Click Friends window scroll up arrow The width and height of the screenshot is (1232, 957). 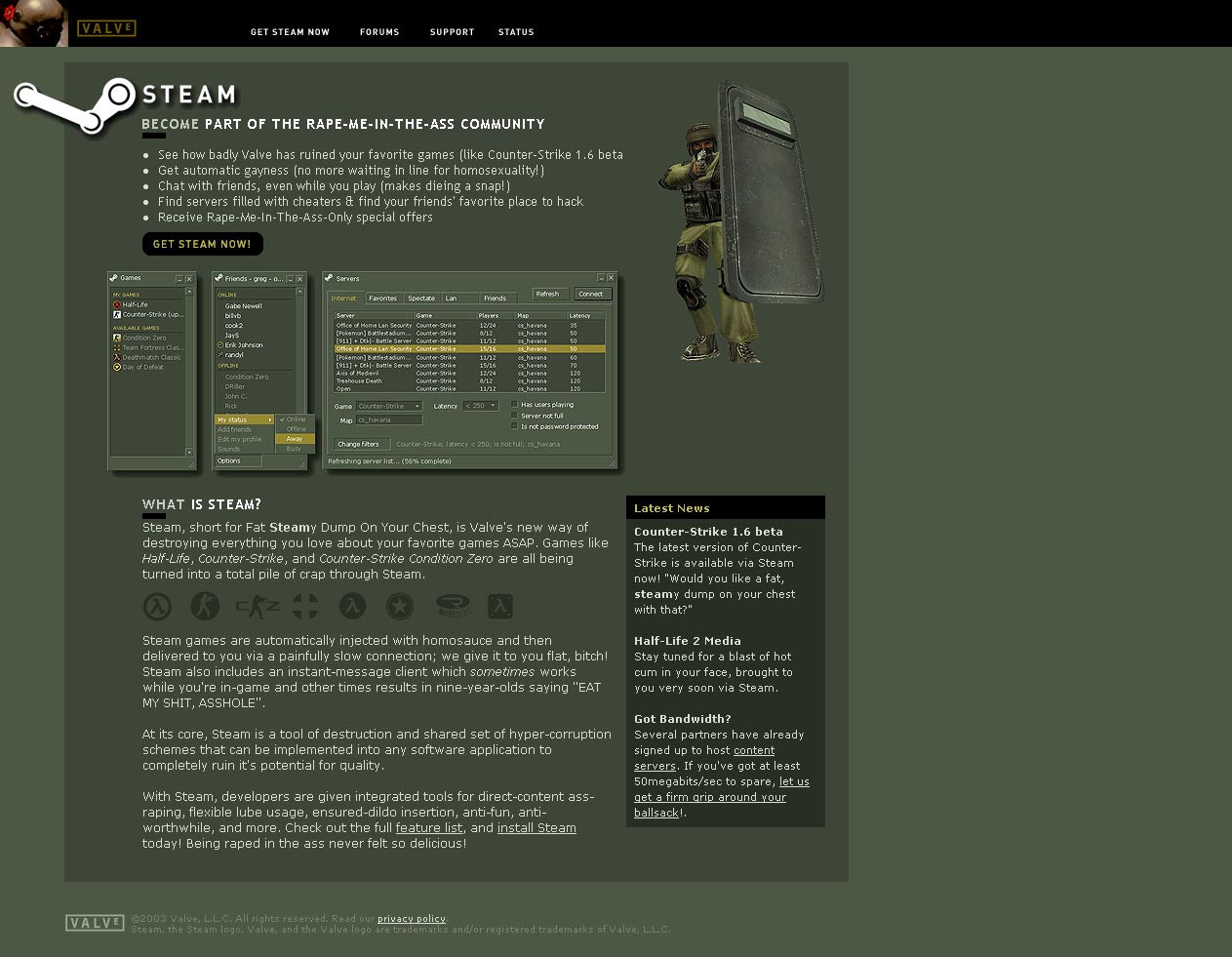pos(299,291)
